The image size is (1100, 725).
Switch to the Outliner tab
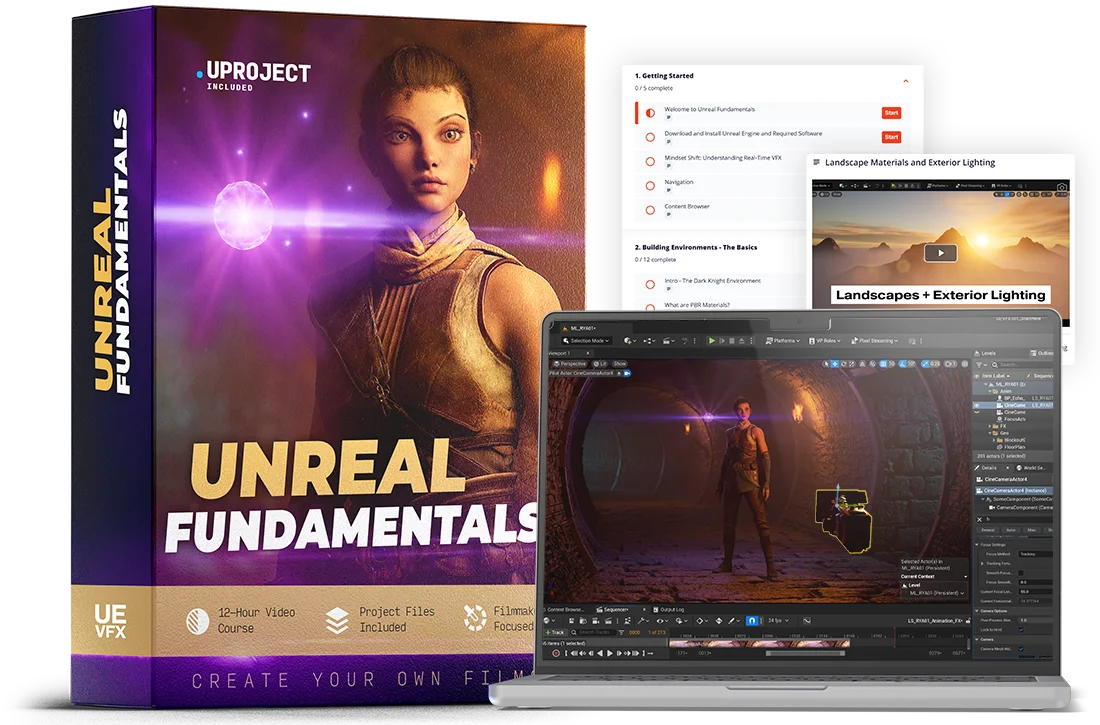tap(1042, 354)
